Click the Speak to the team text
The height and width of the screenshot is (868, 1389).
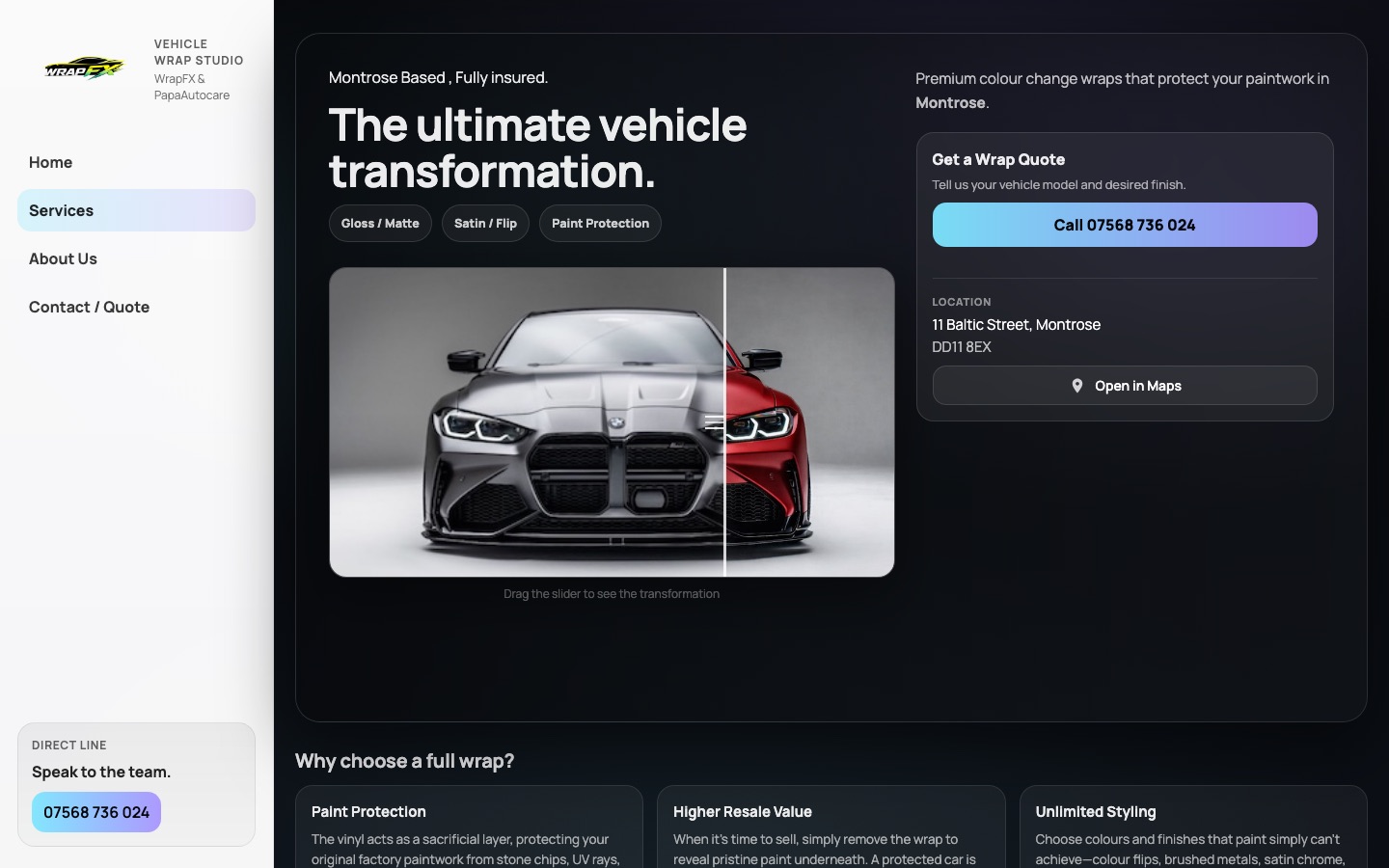click(x=101, y=772)
